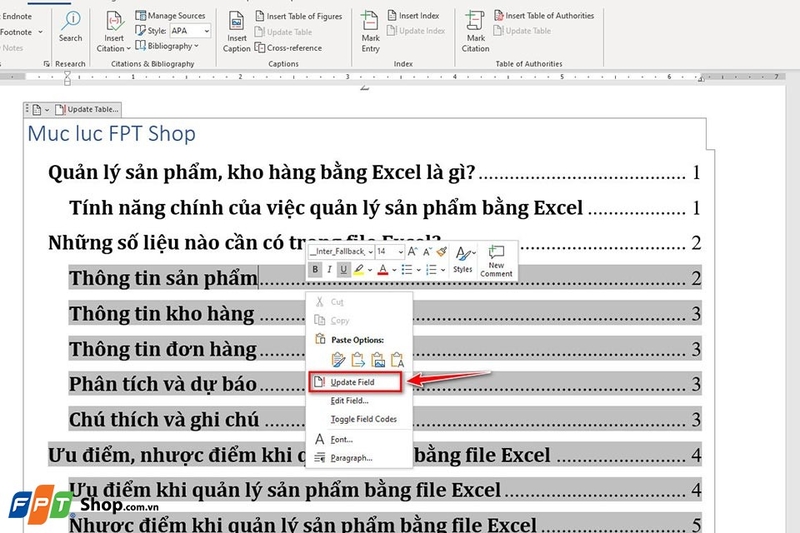This screenshot has height=533, width=800.
Task: Click Keep Text Only paste option
Action: [398, 360]
